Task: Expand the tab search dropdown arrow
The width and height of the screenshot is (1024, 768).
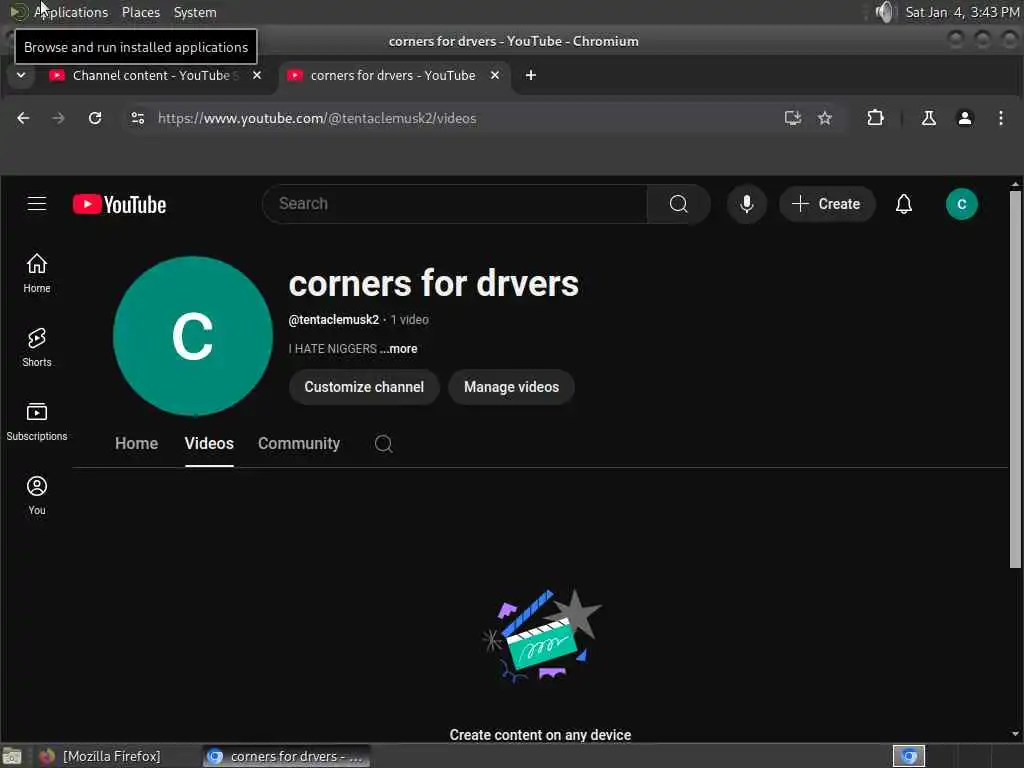Action: (x=21, y=75)
